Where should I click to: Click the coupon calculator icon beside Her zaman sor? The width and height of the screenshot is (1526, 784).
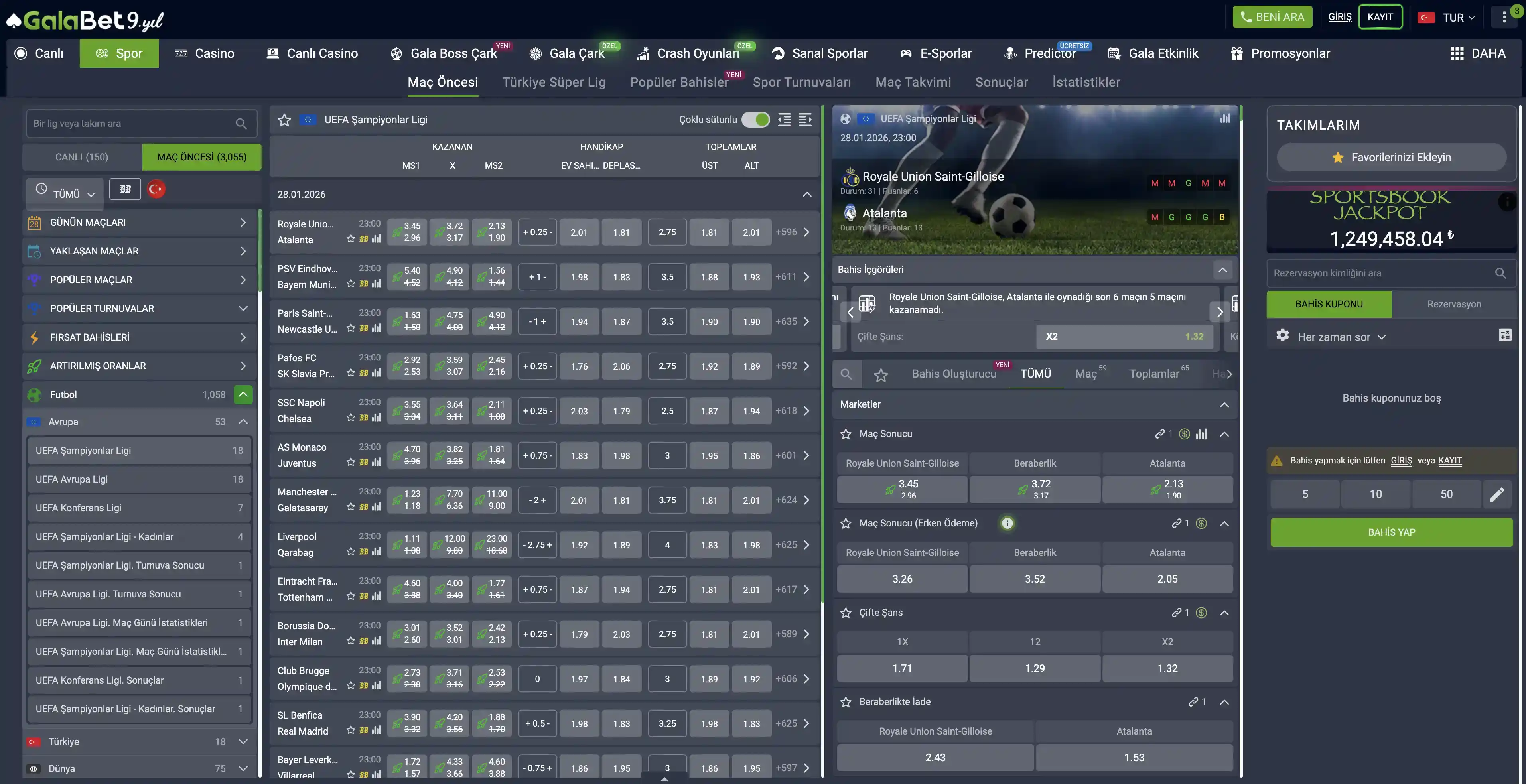1505,335
